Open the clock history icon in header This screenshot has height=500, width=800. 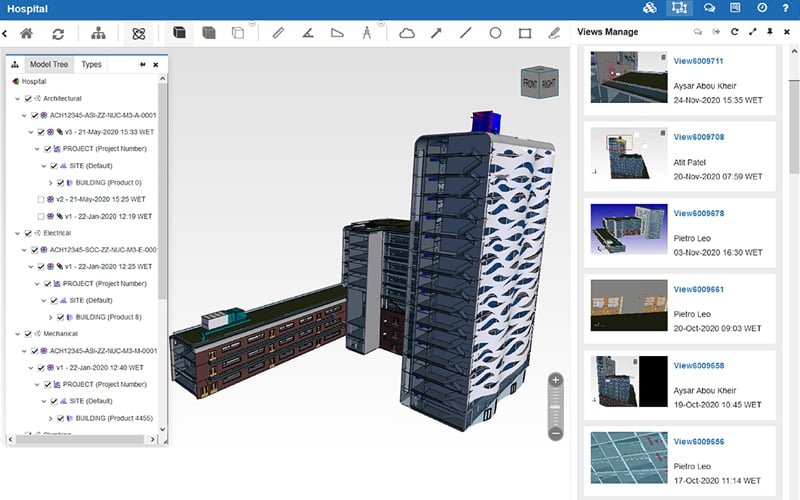click(x=762, y=8)
